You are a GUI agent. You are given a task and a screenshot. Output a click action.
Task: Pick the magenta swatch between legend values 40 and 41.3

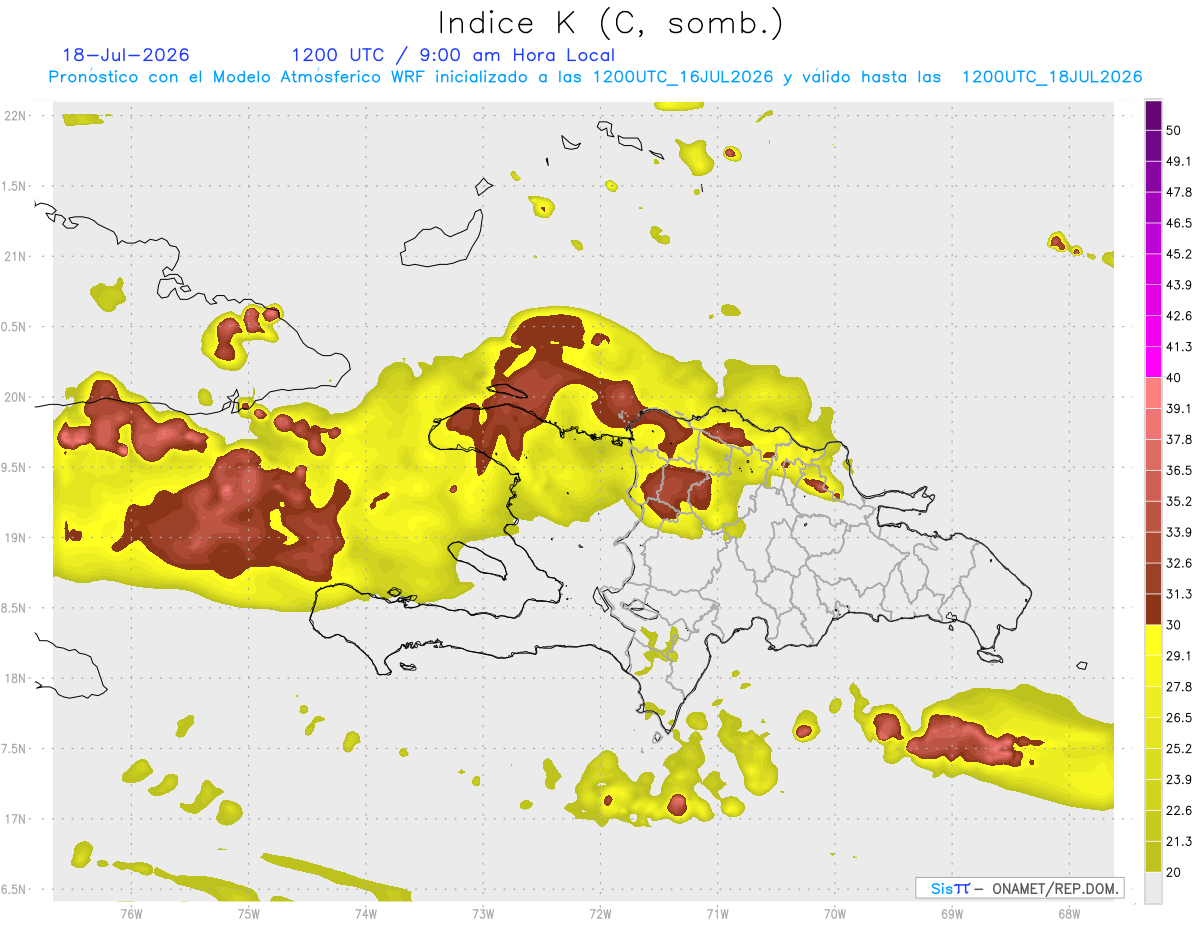pos(1153,363)
